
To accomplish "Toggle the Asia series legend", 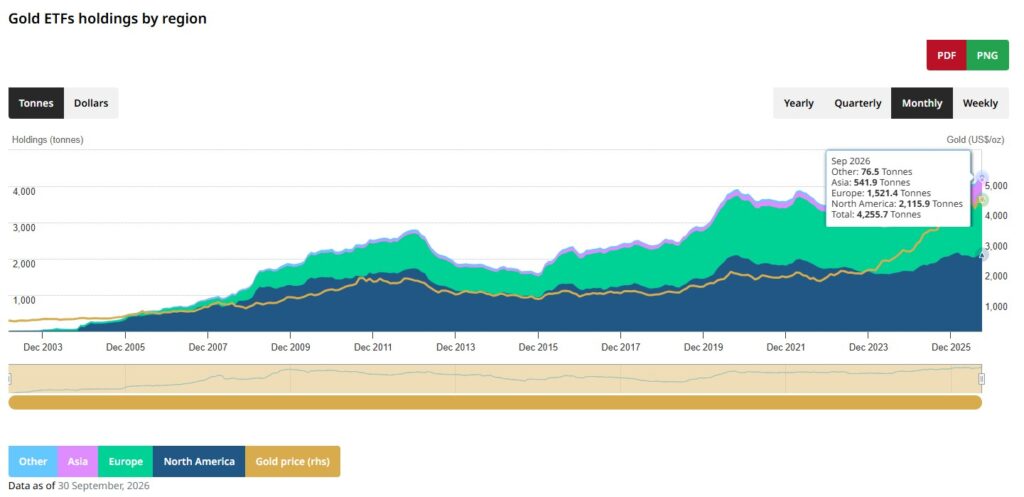I will click(78, 461).
